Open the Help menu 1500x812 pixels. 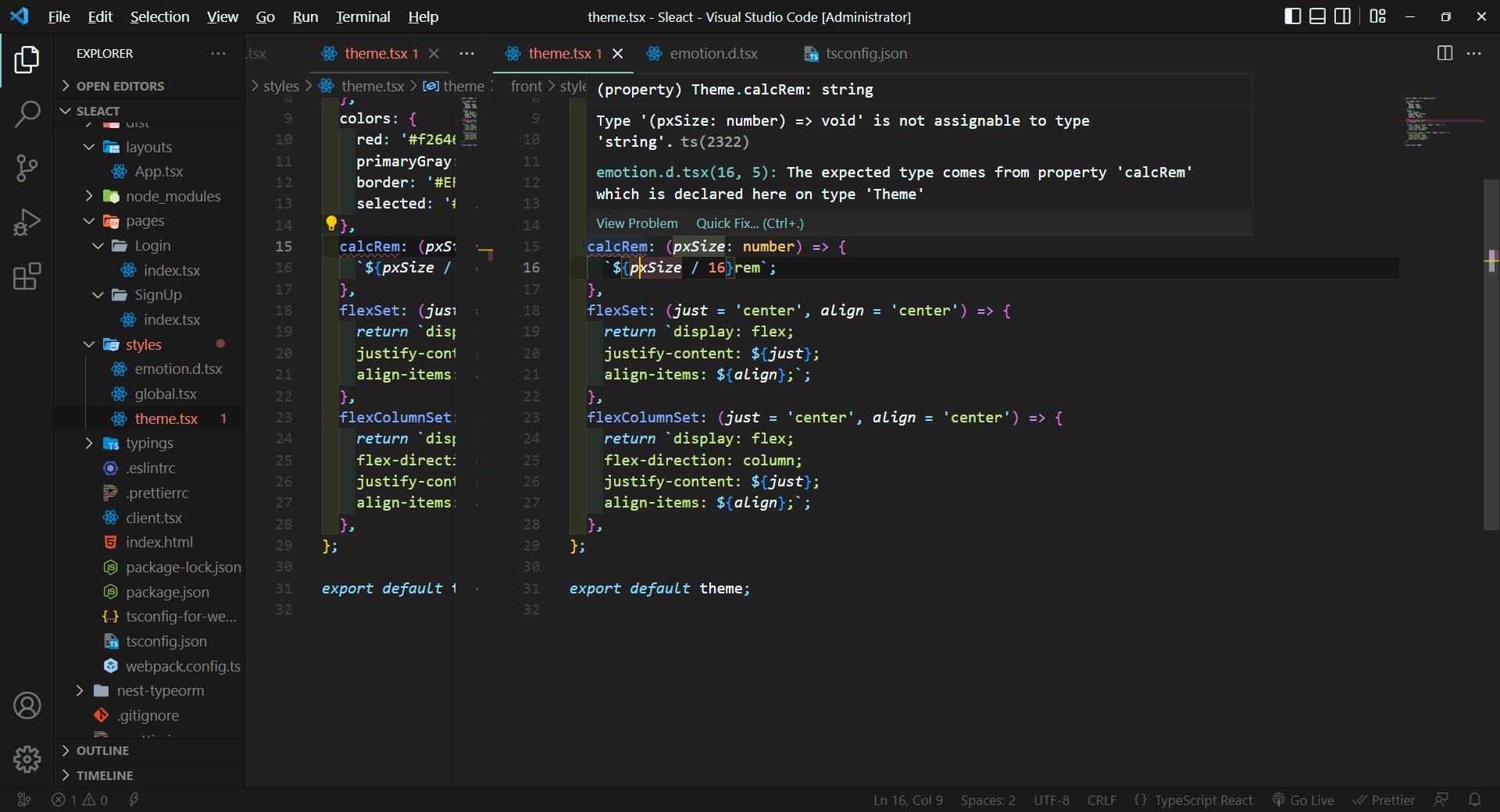(x=423, y=16)
